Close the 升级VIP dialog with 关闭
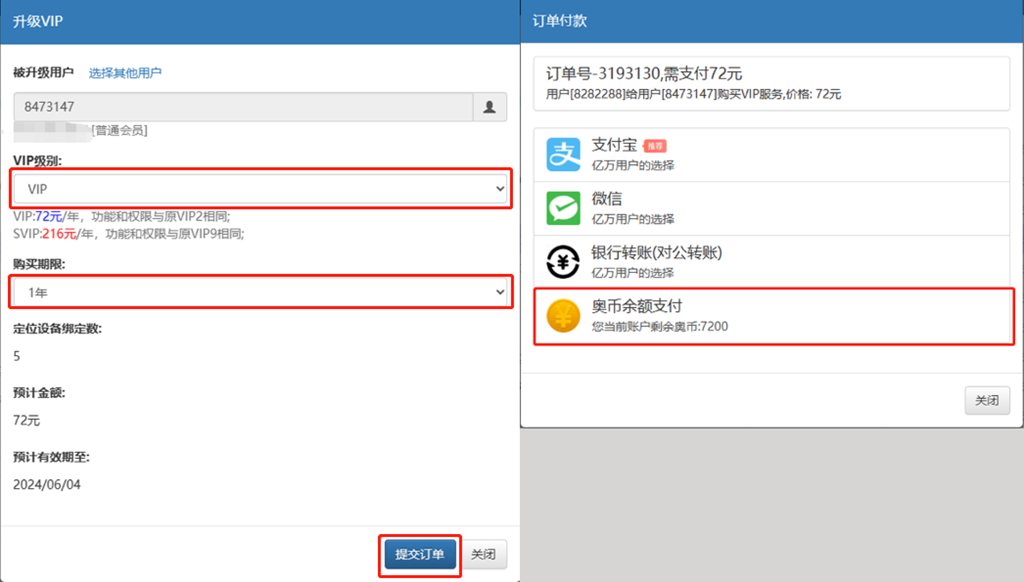Screen dimensions: 1024x582 [x=483, y=554]
